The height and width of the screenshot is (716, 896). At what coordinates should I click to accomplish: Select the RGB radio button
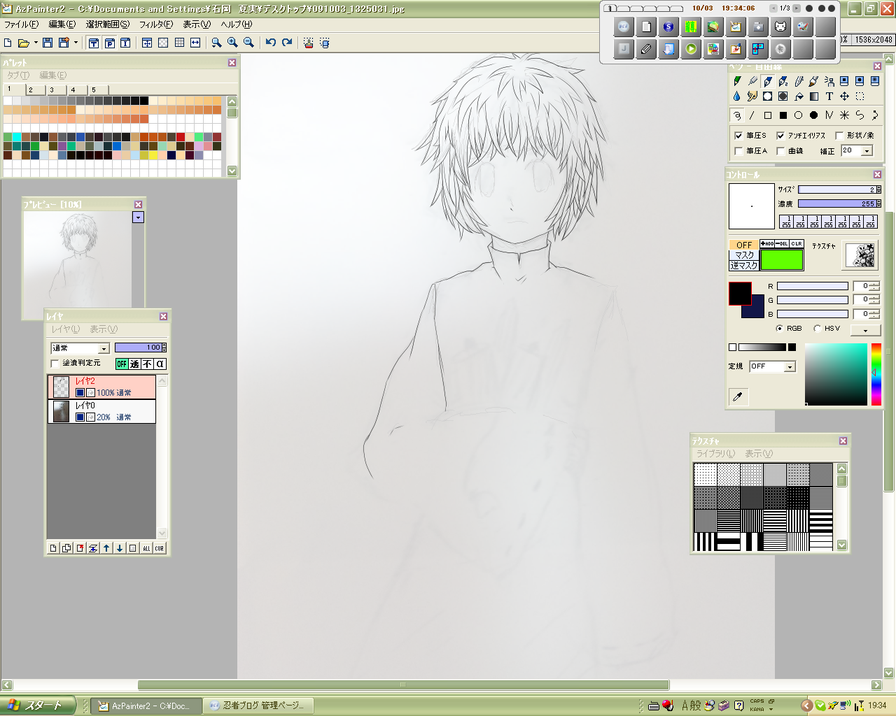click(x=779, y=328)
